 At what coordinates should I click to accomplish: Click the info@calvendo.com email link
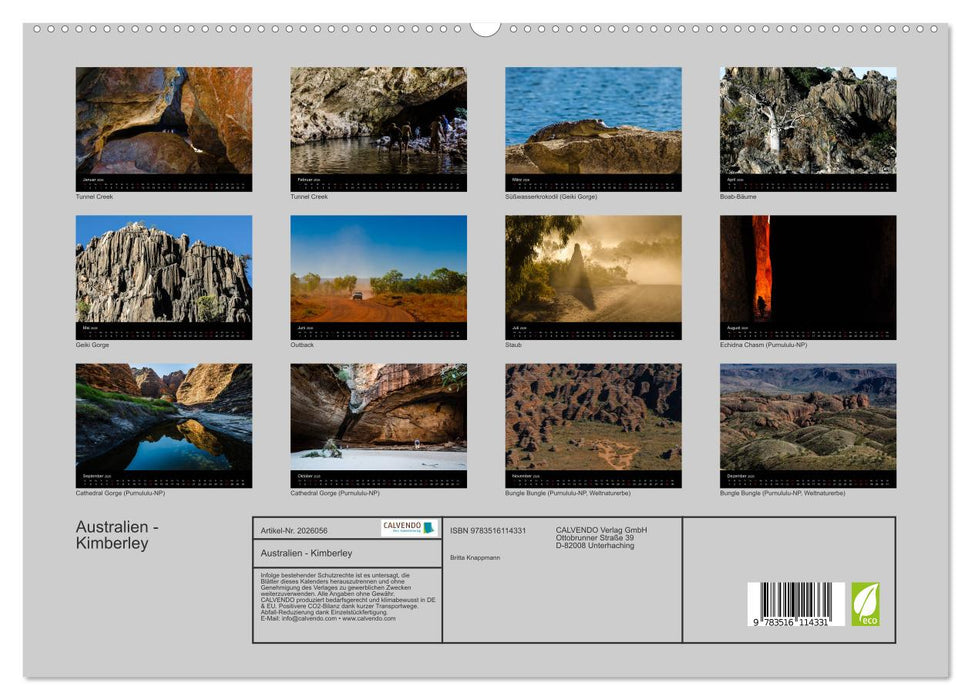pyautogui.click(x=309, y=618)
